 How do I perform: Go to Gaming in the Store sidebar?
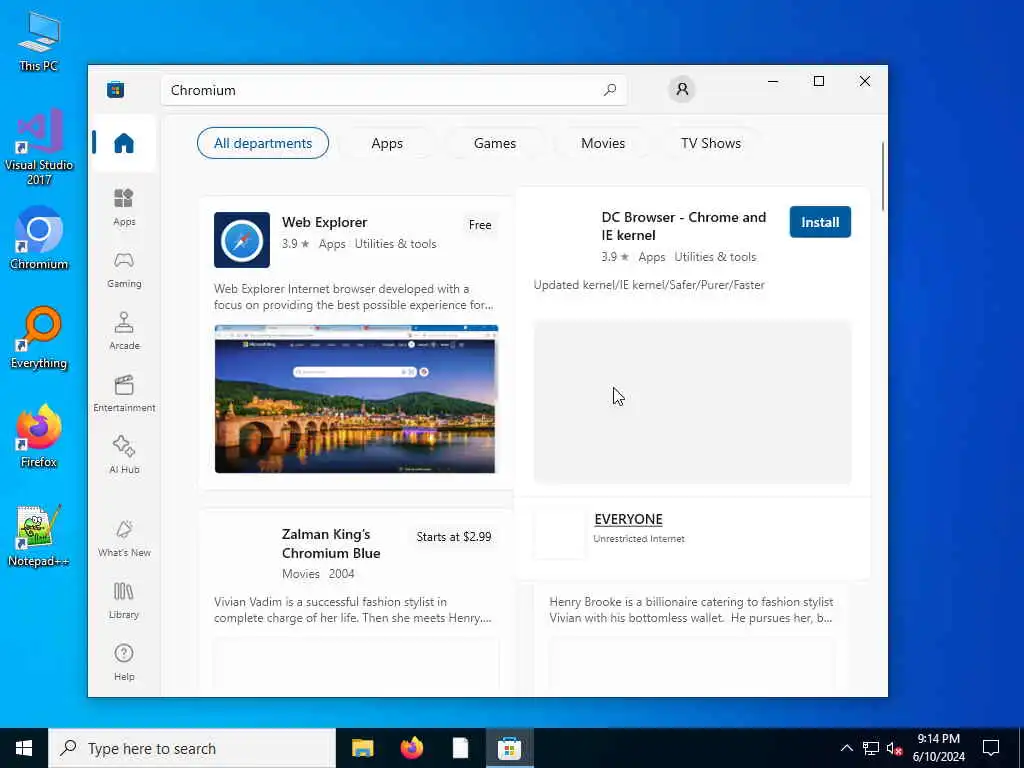pos(124,269)
